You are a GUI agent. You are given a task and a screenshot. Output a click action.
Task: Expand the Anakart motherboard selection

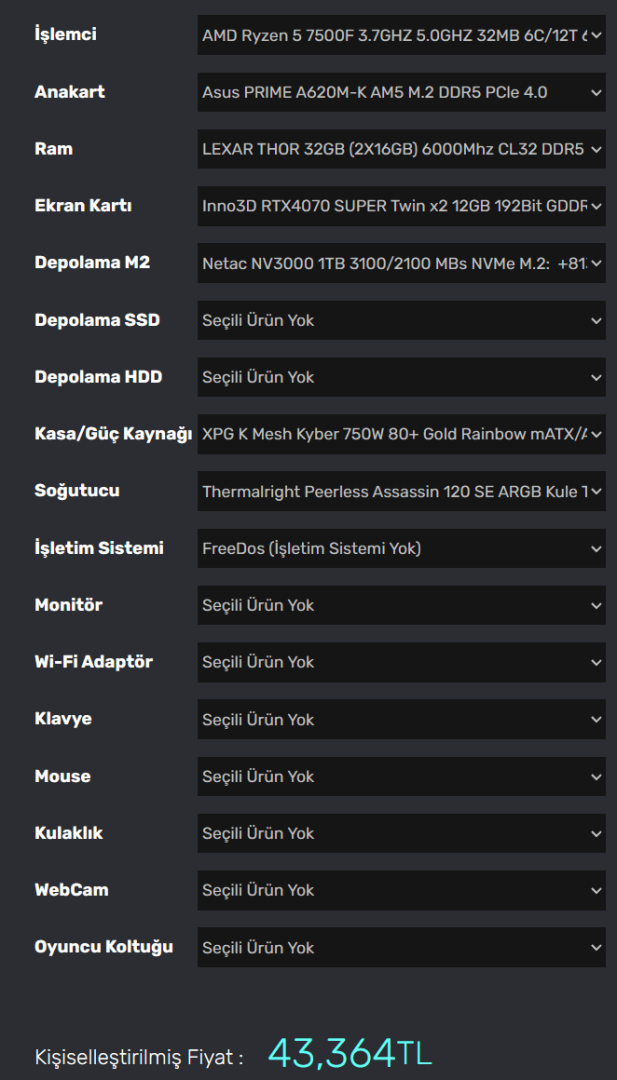click(x=401, y=92)
